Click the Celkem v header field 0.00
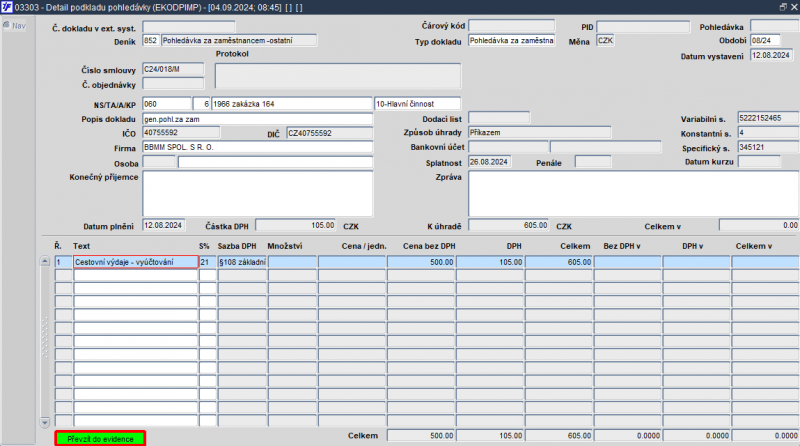800x446 pixels. point(759,225)
